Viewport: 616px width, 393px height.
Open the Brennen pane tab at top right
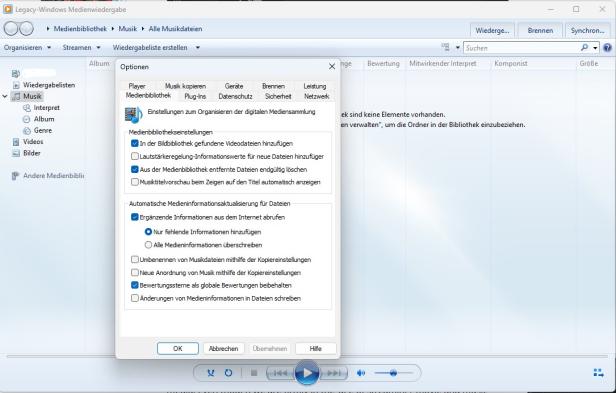(x=540, y=30)
